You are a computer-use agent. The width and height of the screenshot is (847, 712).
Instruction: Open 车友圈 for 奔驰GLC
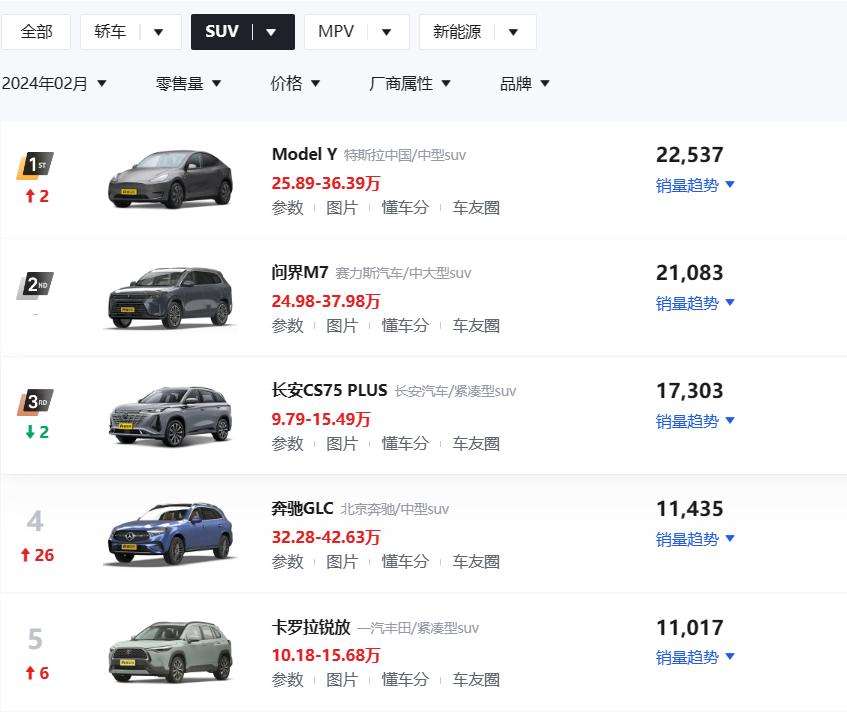pos(476,562)
